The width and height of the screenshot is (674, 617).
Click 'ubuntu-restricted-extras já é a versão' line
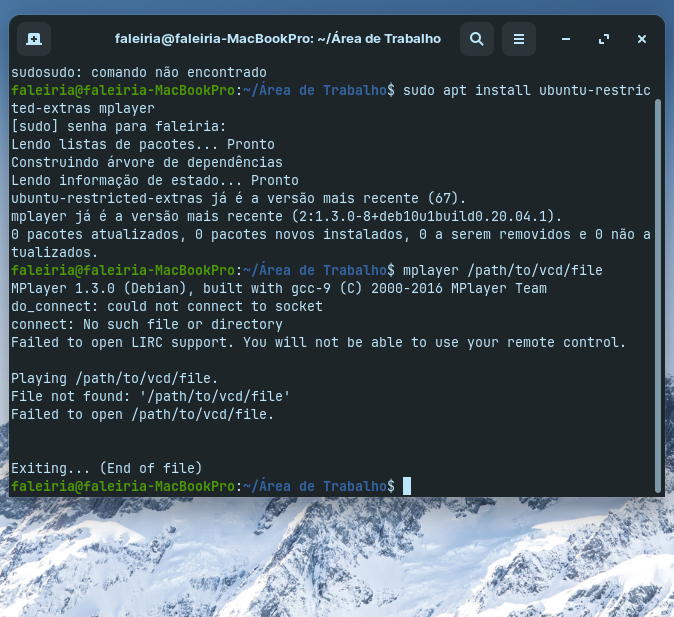click(239, 199)
